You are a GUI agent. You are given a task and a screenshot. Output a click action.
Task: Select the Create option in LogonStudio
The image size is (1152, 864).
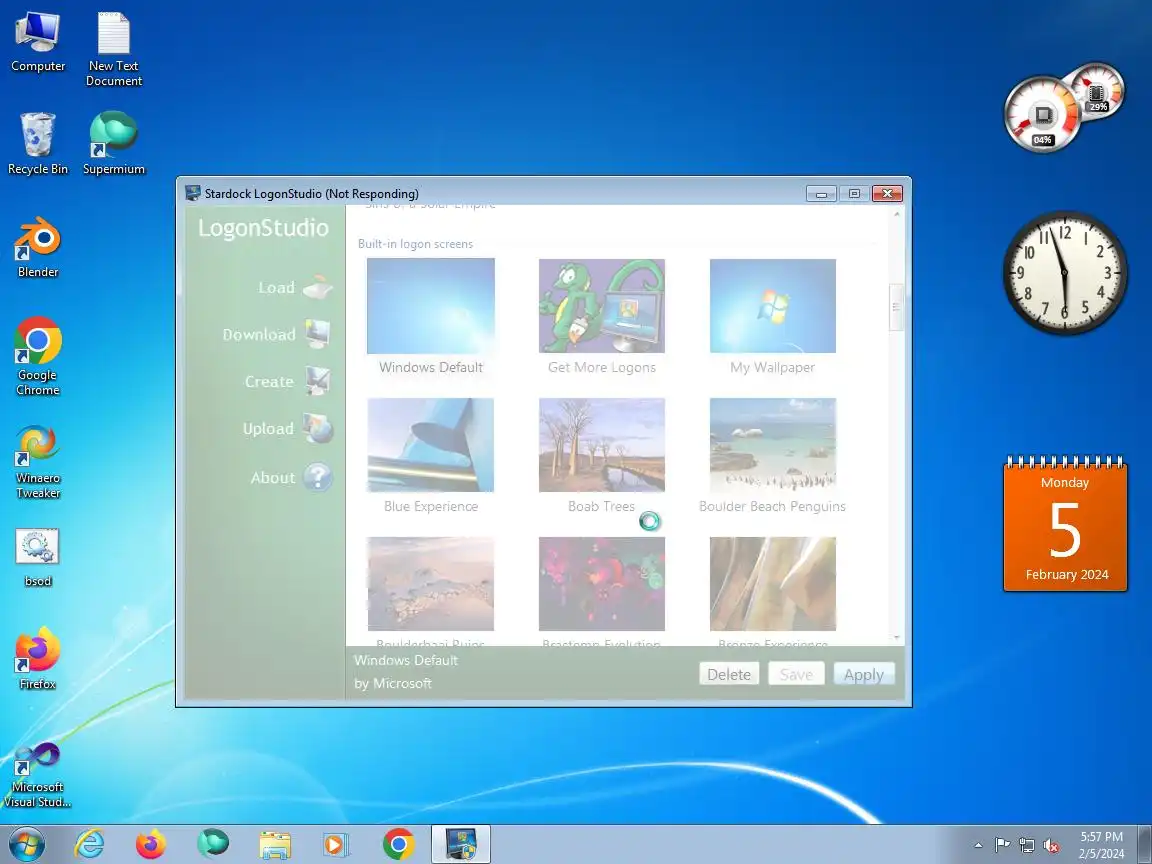(288, 381)
